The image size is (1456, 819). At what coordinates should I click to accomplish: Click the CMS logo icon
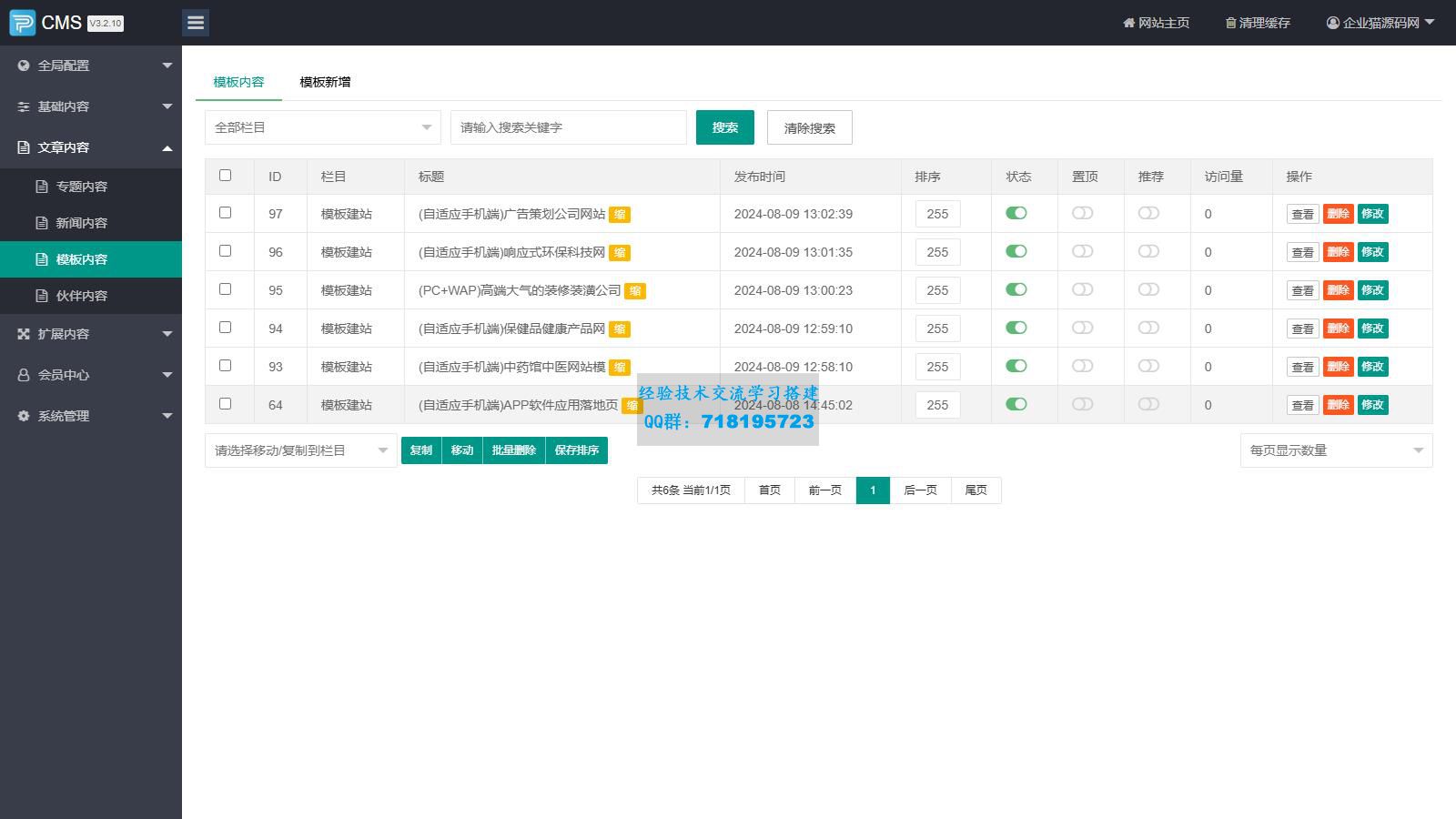[x=22, y=23]
